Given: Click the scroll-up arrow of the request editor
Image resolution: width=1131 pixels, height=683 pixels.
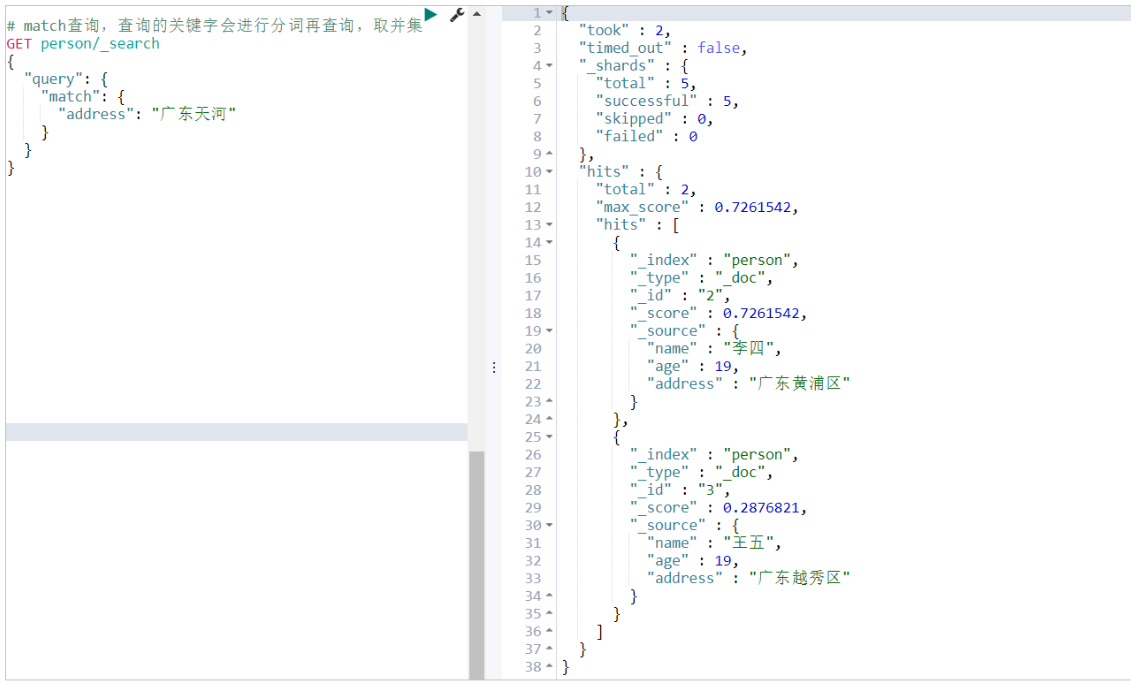Looking at the screenshot, I should [477, 14].
